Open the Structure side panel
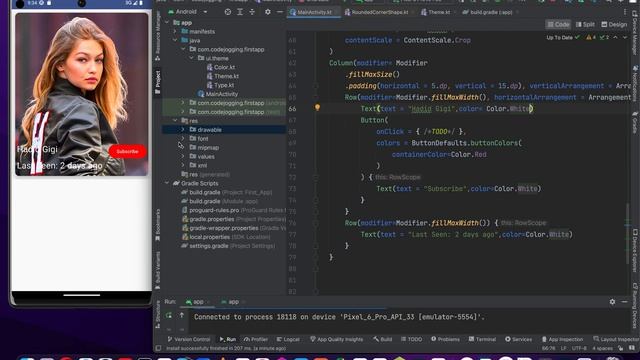Viewport: 640px width, 360px height. [x=158, y=314]
